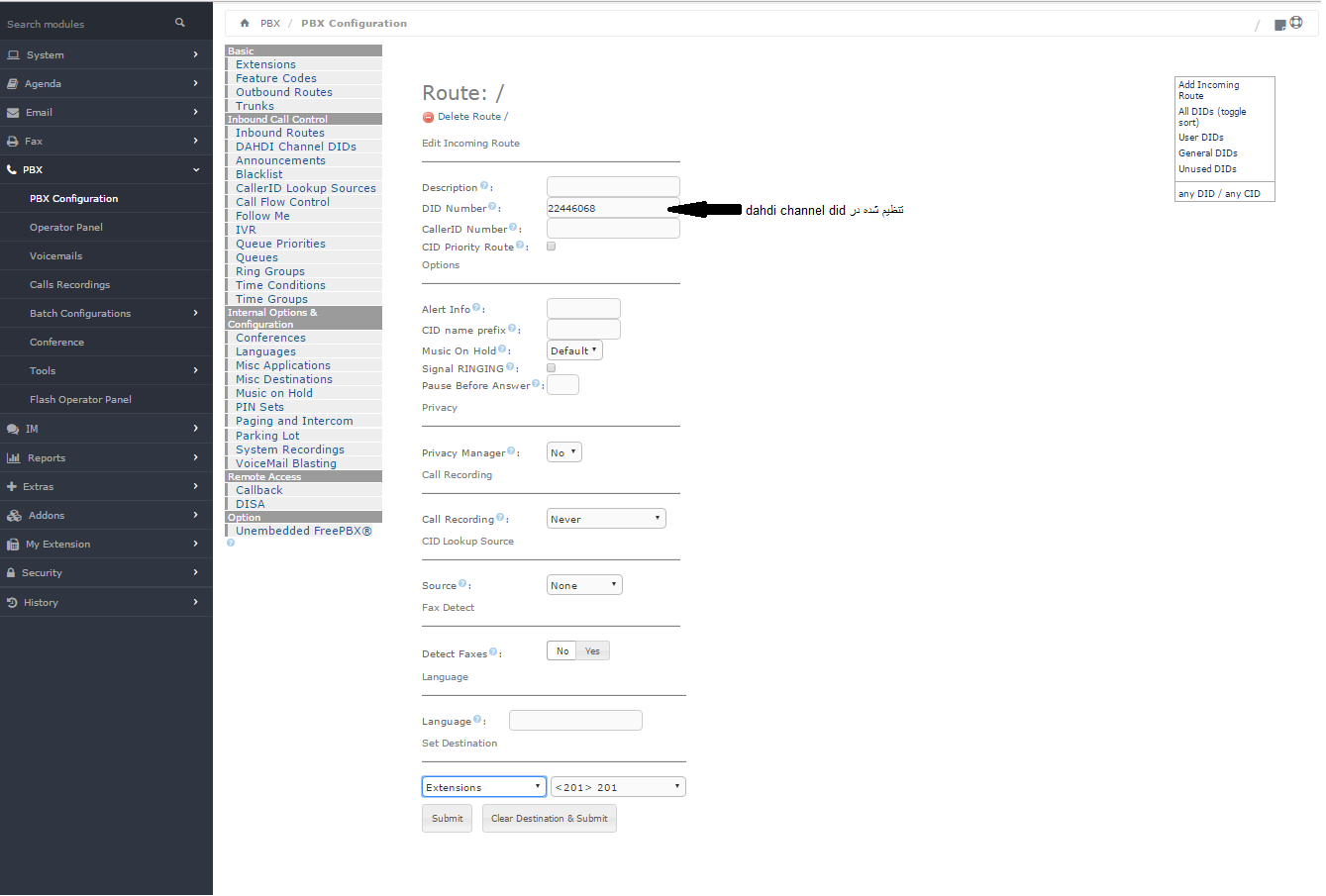
Task: Click help icon next to Alert Info
Action: point(476,307)
